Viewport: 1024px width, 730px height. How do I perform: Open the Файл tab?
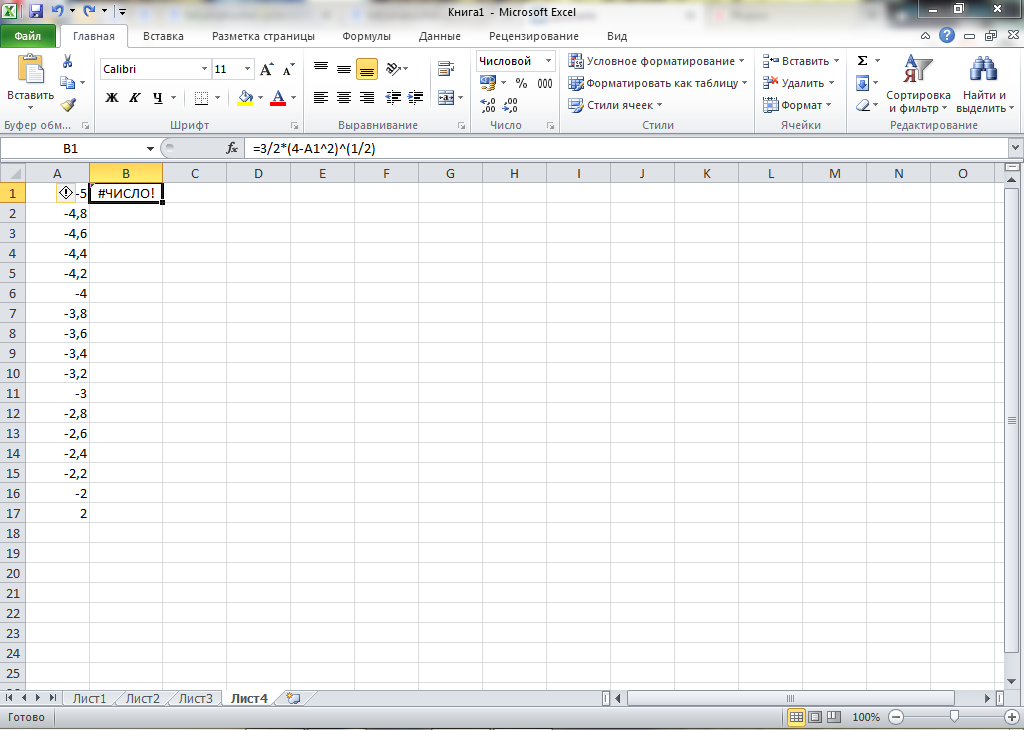[27, 37]
